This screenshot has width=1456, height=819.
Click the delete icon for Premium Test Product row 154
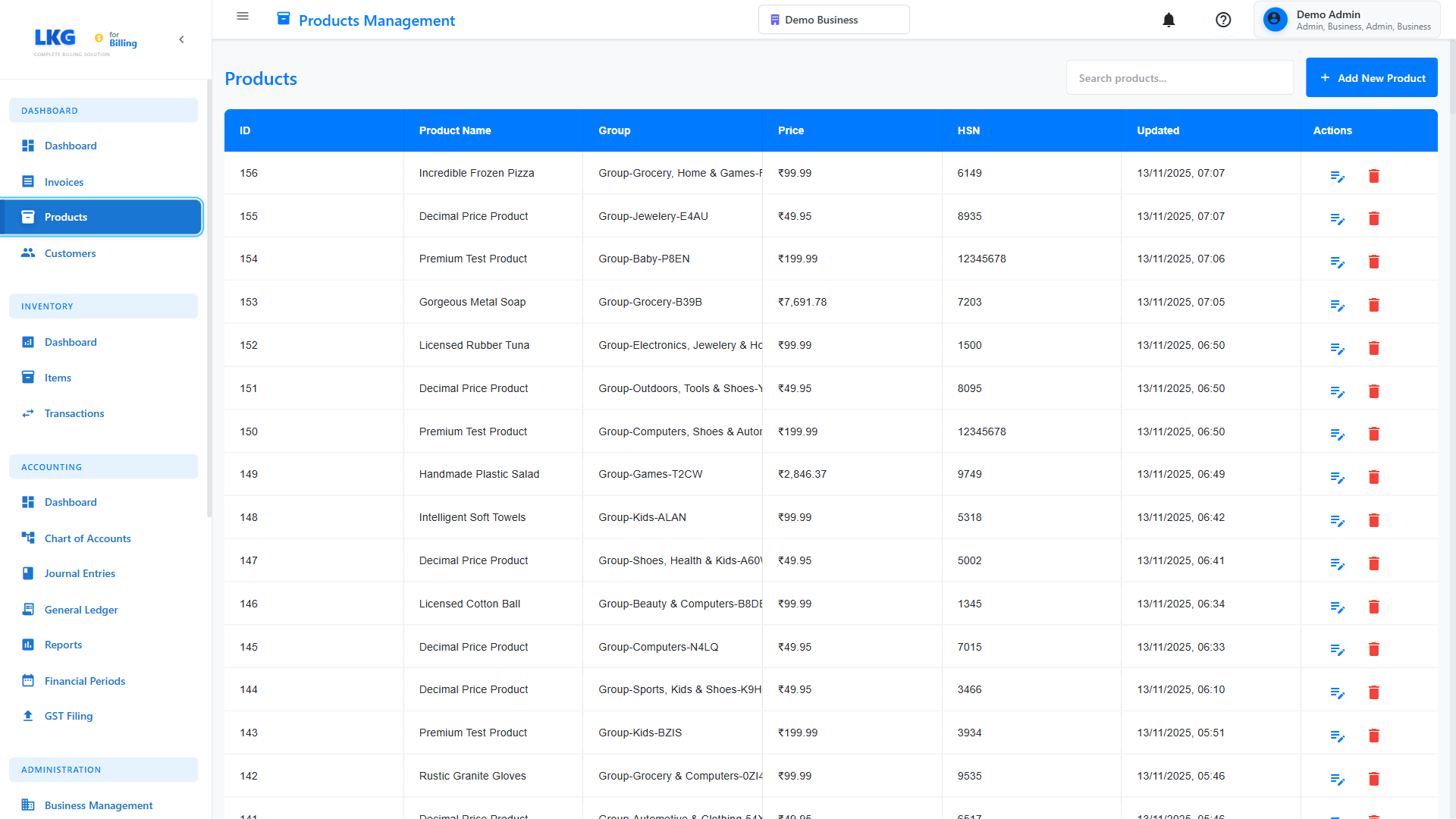pos(1374,262)
